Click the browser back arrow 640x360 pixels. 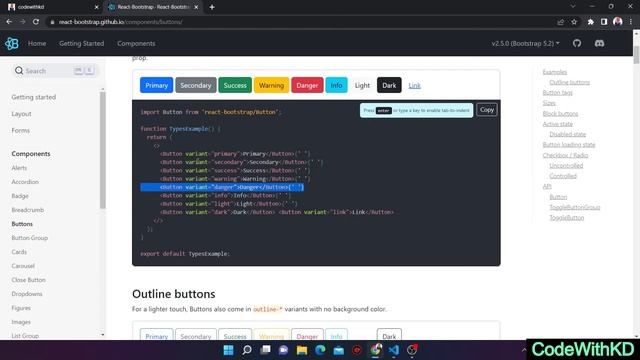point(9,22)
